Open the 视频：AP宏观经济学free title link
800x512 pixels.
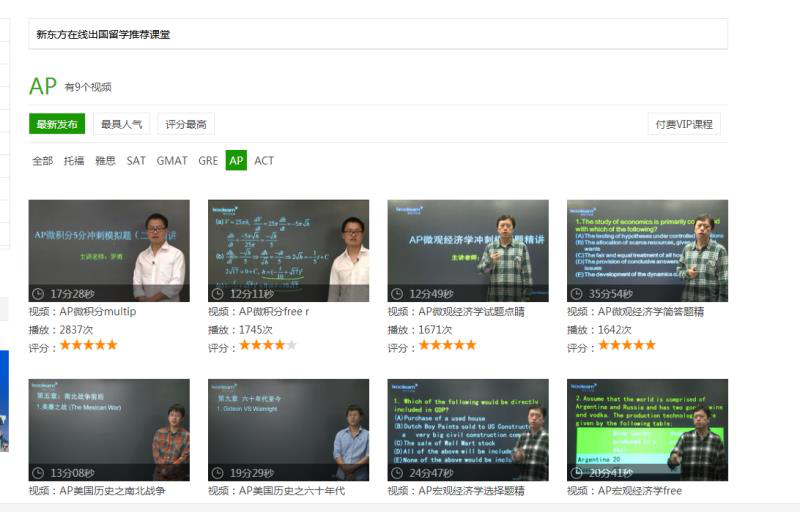point(624,491)
